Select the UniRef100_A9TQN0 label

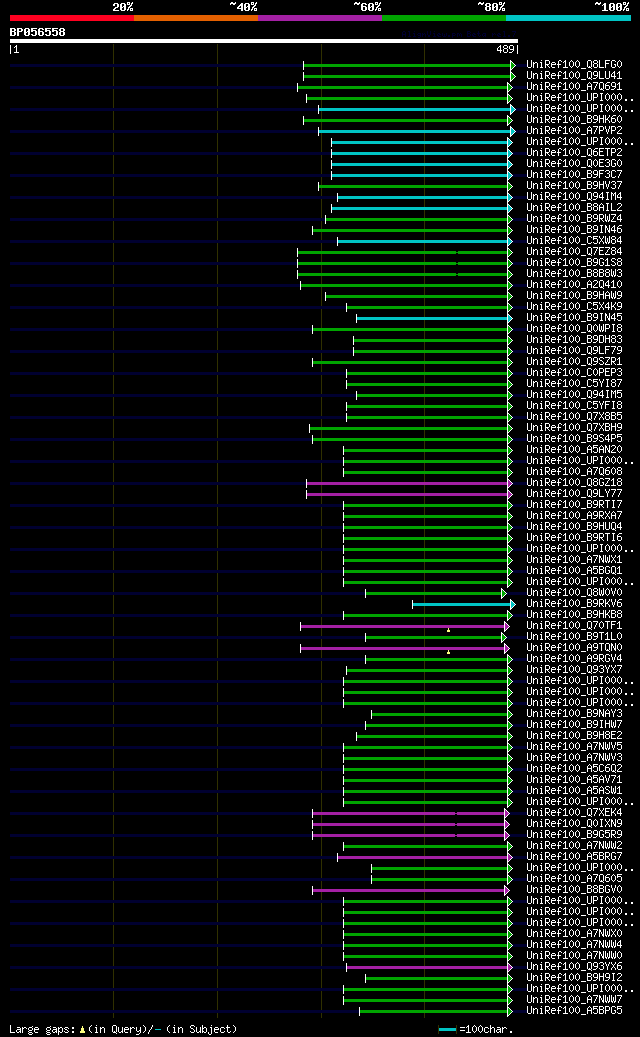[574, 647]
